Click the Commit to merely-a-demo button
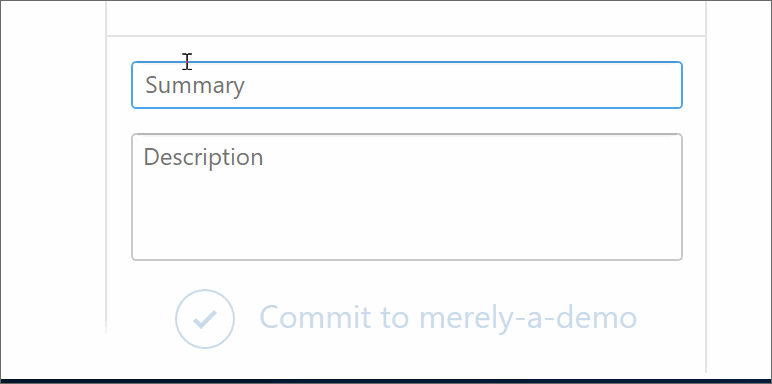The height and width of the screenshot is (384, 772). click(407, 319)
